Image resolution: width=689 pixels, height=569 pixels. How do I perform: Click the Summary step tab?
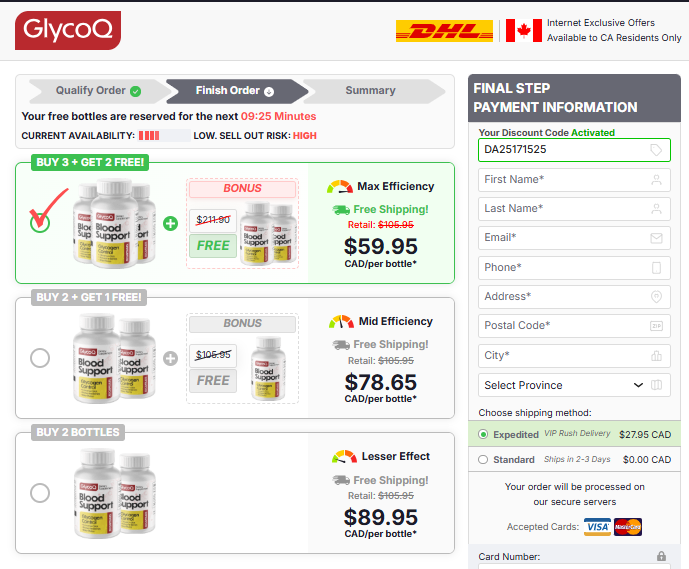click(x=370, y=91)
